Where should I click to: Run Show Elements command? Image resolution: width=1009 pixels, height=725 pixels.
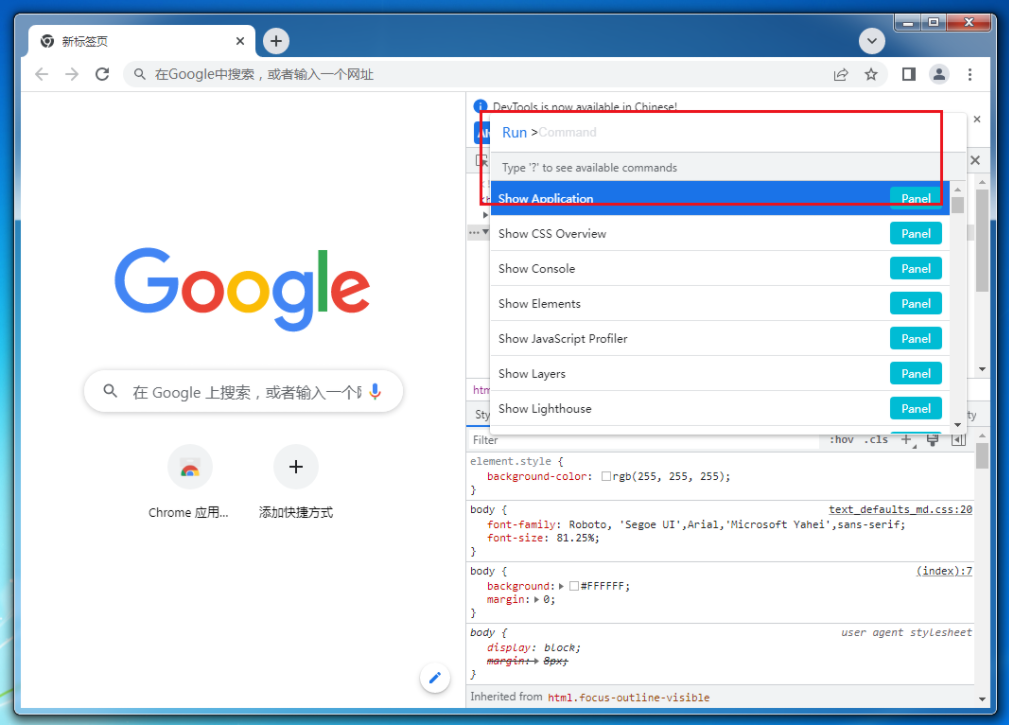click(x=719, y=304)
